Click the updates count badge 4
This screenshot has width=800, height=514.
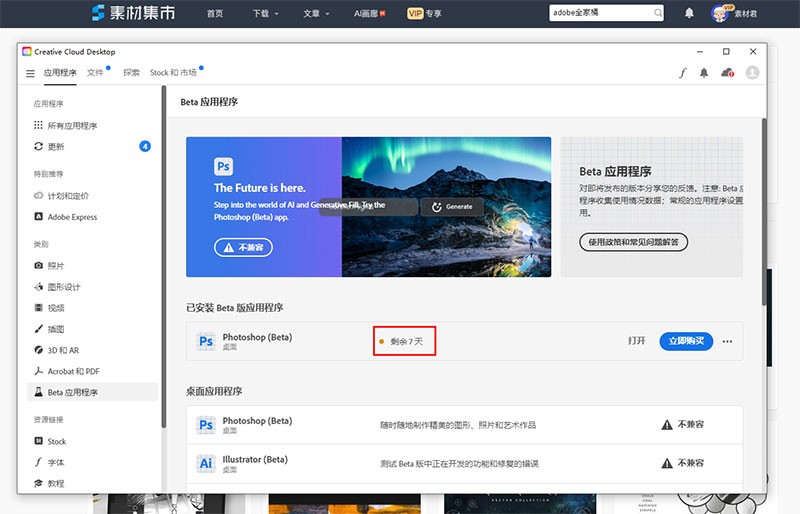[145, 146]
